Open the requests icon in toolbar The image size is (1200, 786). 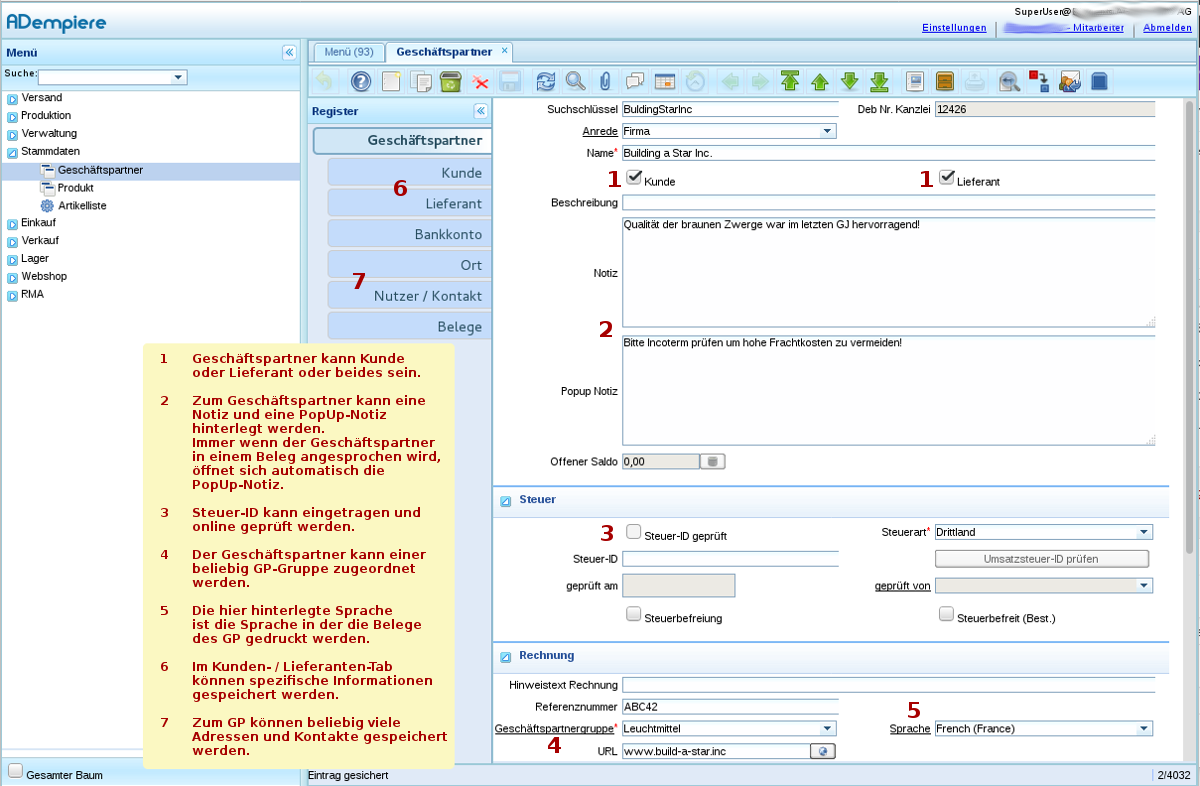[1069, 82]
